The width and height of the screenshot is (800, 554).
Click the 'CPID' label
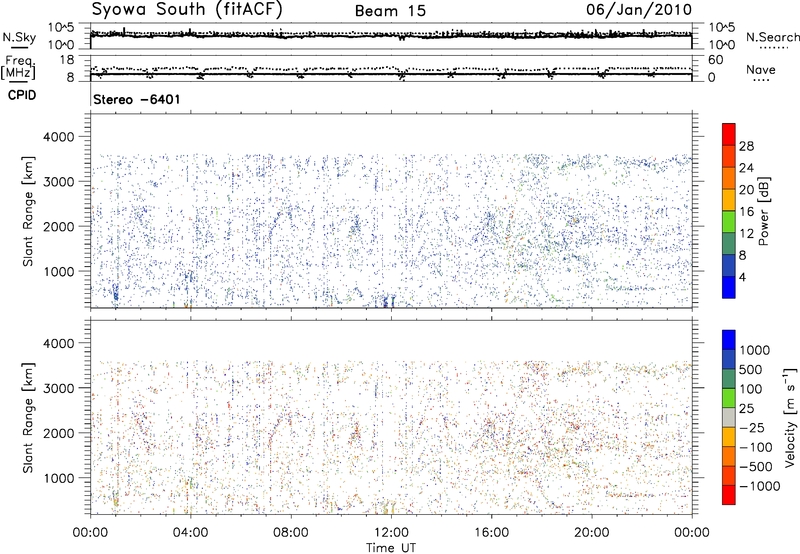[x=22, y=95]
